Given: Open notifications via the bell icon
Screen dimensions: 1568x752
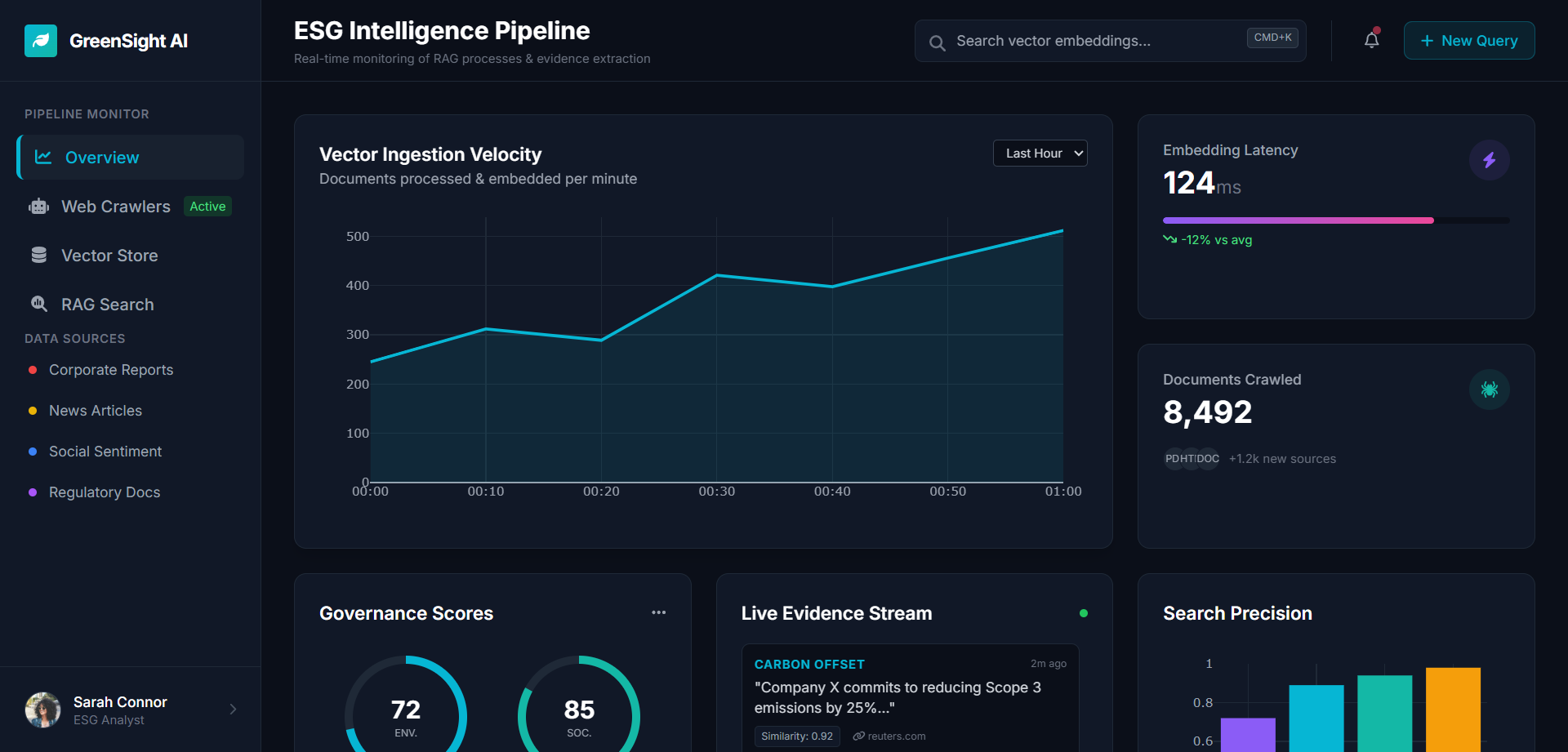Looking at the screenshot, I should 1370,39.
